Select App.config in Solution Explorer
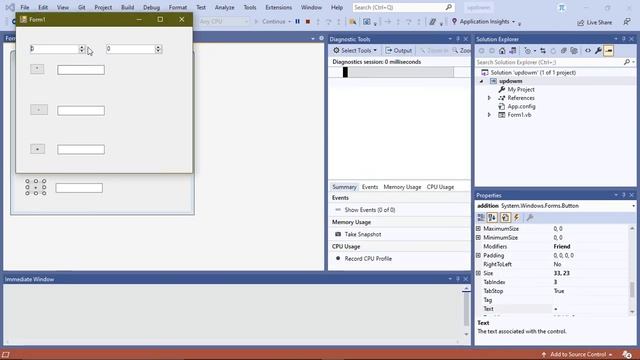The height and width of the screenshot is (360, 640). pyautogui.click(x=521, y=107)
